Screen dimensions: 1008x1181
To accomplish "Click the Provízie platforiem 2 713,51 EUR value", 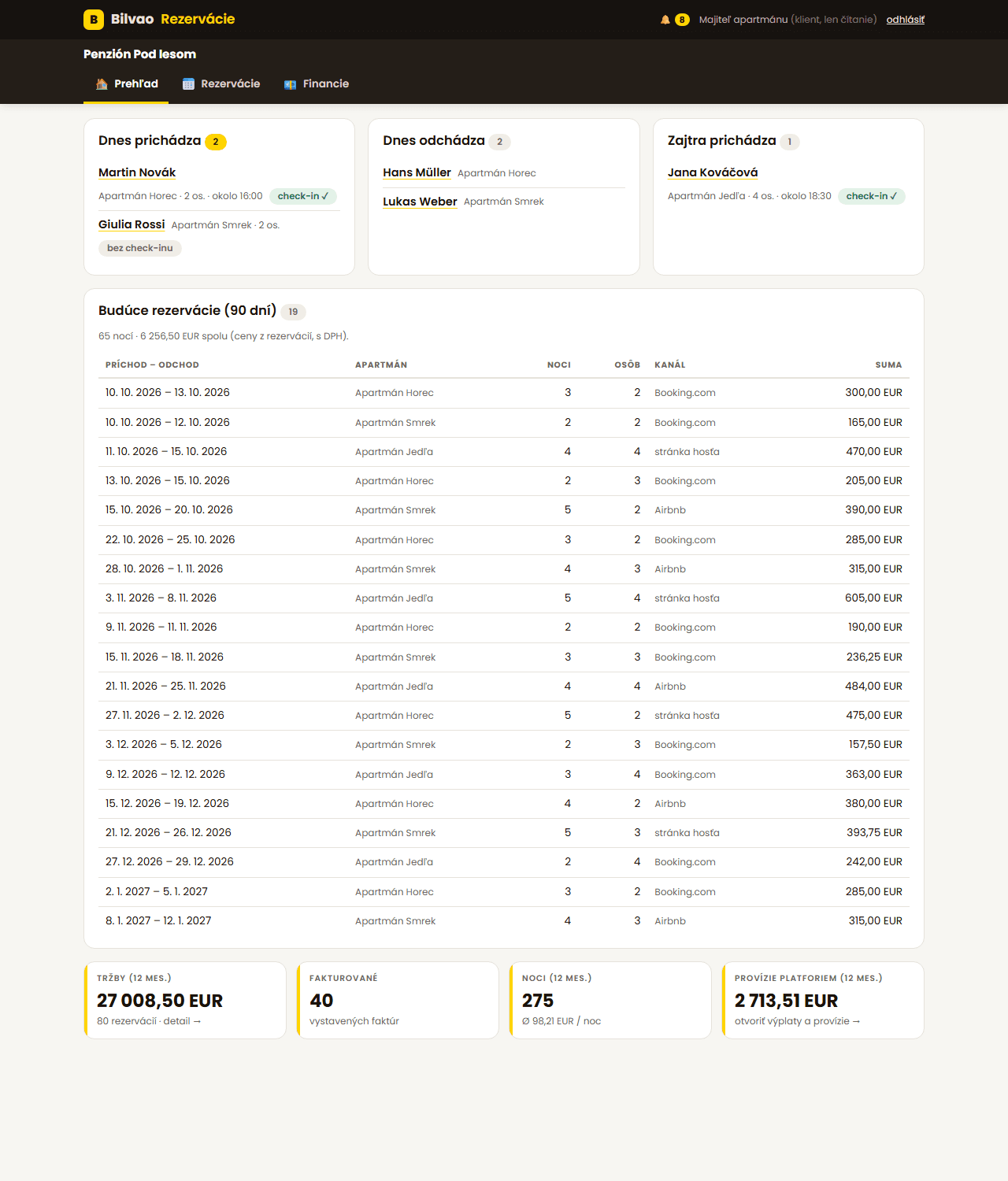I will pos(786,1001).
